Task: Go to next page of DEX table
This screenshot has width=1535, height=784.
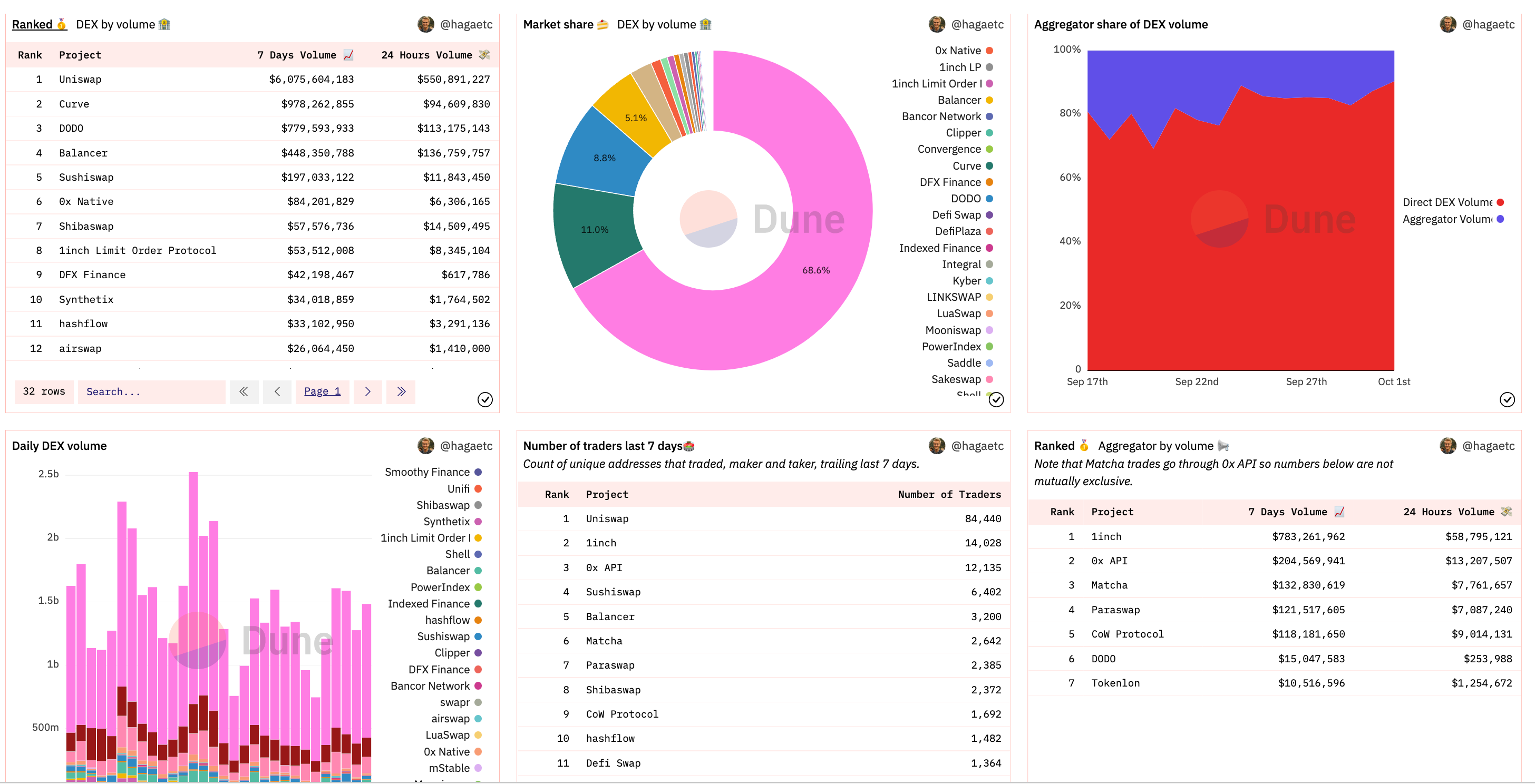Action: coord(367,391)
